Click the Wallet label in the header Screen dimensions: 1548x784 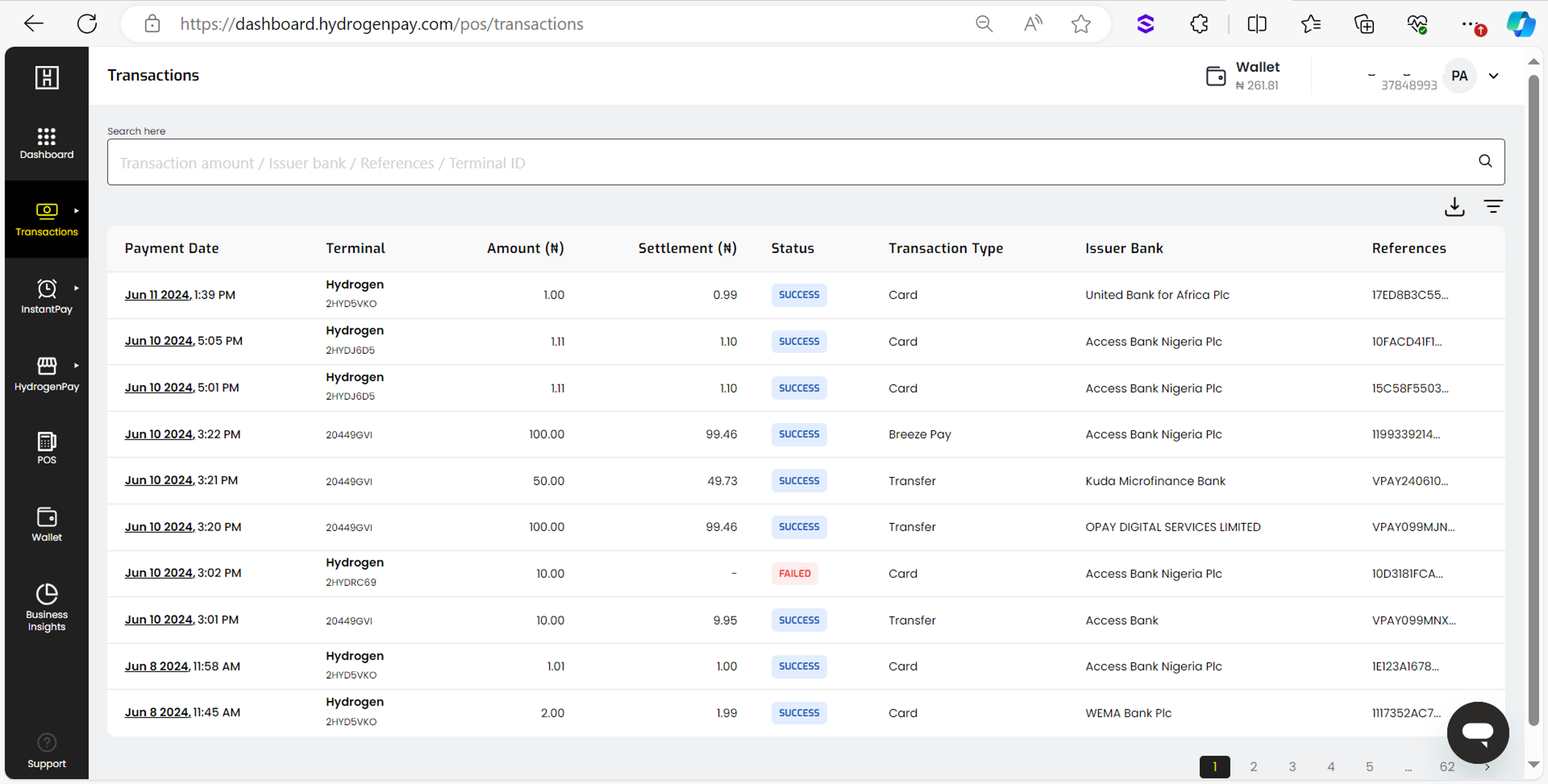click(1257, 67)
